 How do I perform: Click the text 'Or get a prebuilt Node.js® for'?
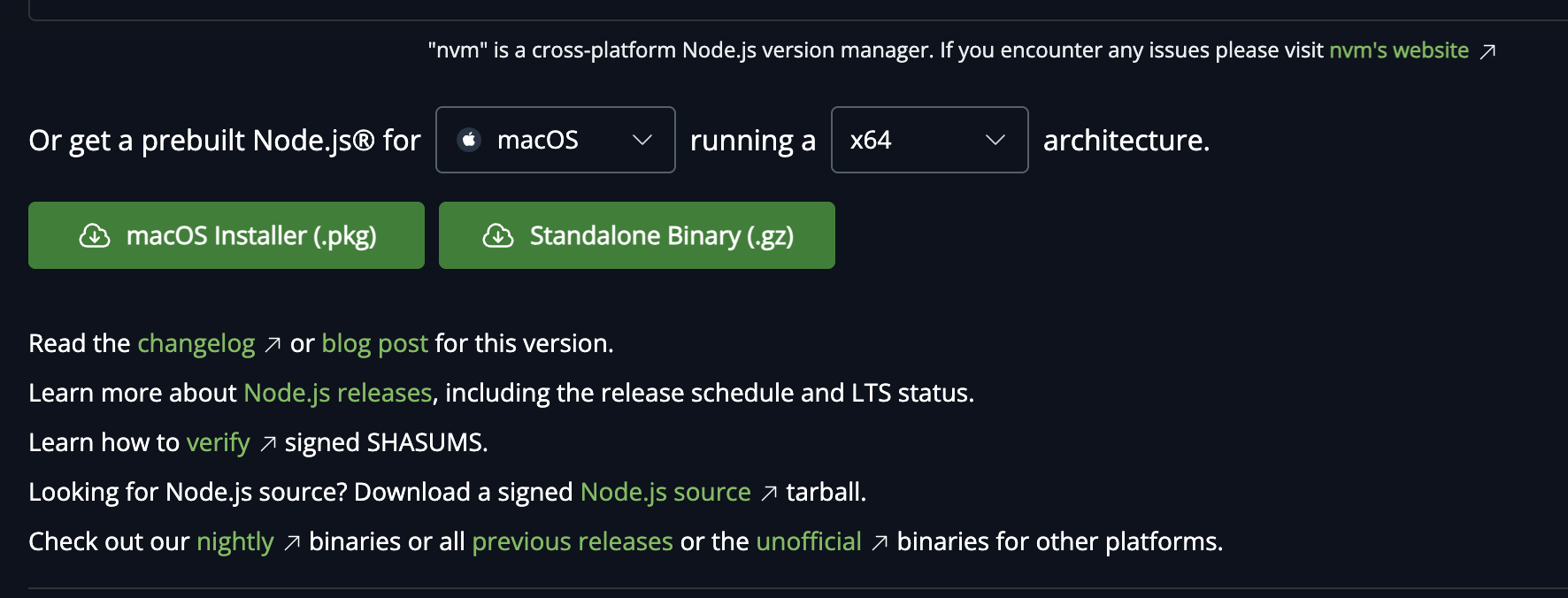point(225,141)
